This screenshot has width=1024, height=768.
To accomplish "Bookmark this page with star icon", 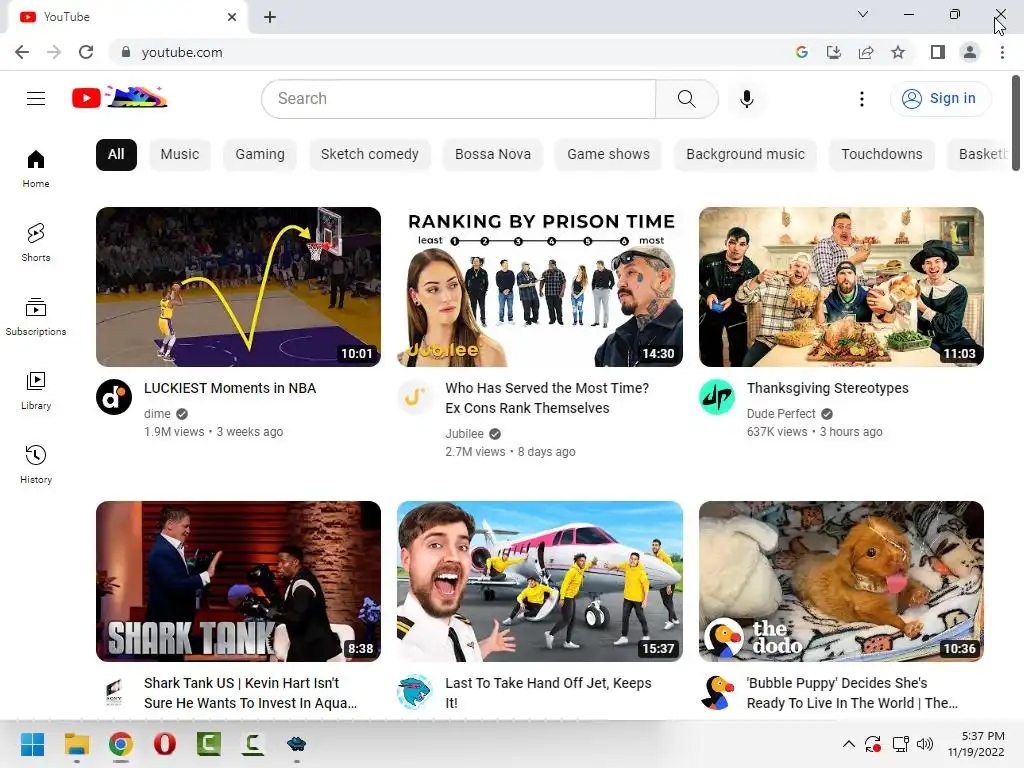I will point(898,52).
